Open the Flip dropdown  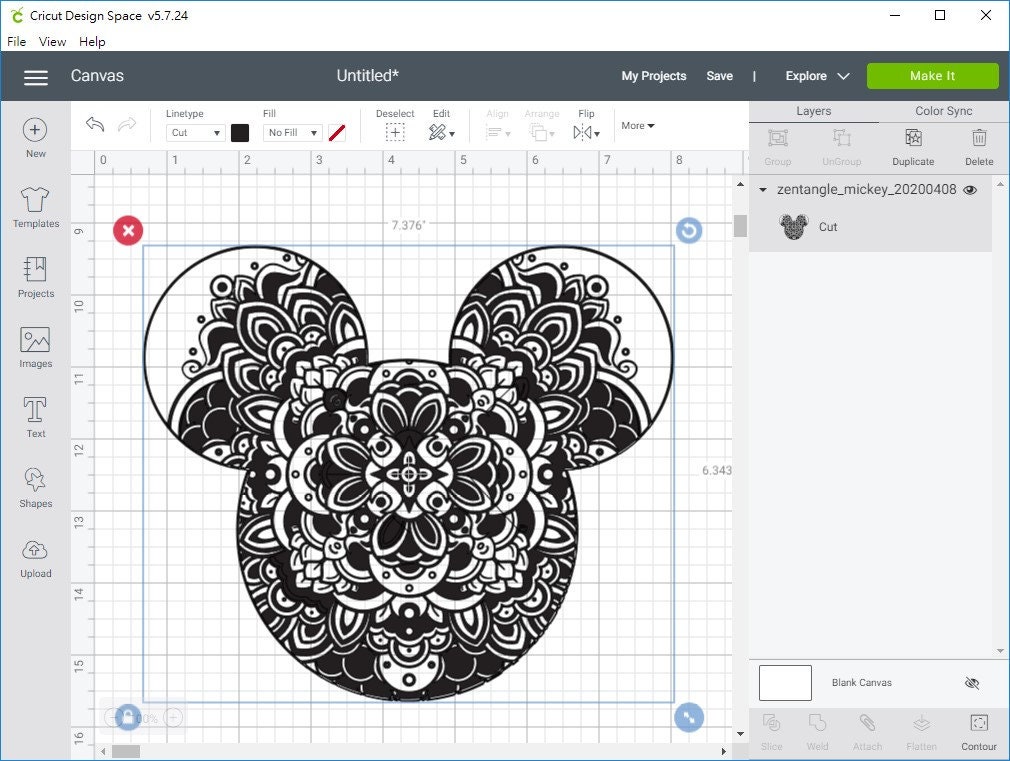(586, 133)
